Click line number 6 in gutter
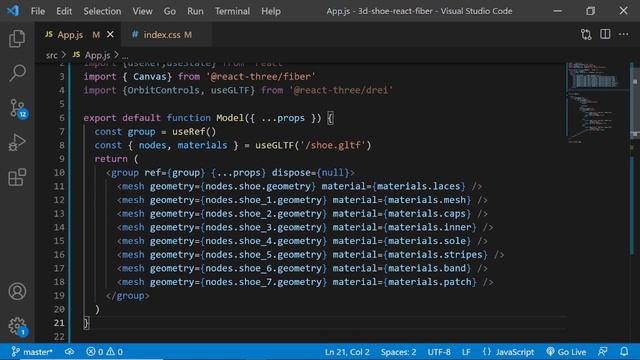The width and height of the screenshot is (640, 360). [x=62, y=118]
